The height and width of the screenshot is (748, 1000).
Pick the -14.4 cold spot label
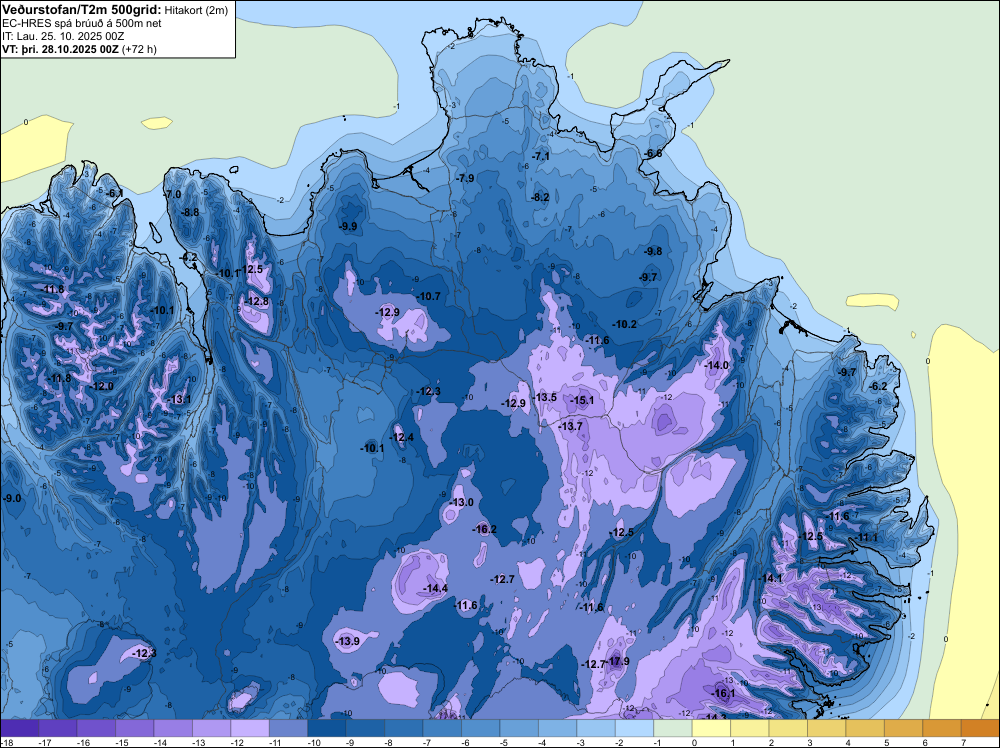pos(435,588)
